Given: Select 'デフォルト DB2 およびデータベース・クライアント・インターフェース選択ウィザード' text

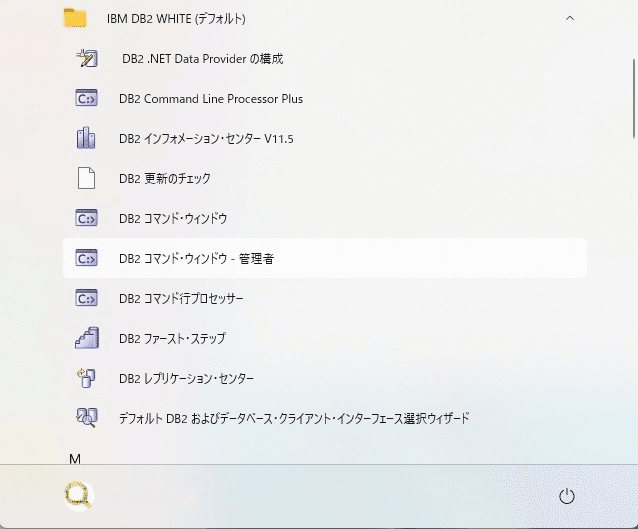Looking at the screenshot, I should [294, 418].
